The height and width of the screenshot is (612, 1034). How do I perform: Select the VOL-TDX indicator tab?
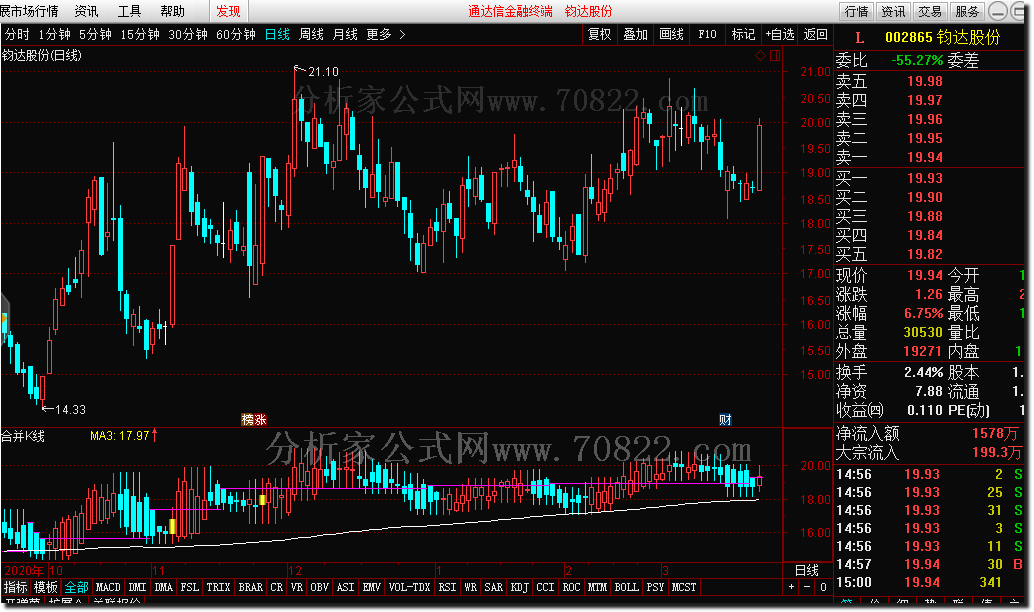(x=410, y=587)
